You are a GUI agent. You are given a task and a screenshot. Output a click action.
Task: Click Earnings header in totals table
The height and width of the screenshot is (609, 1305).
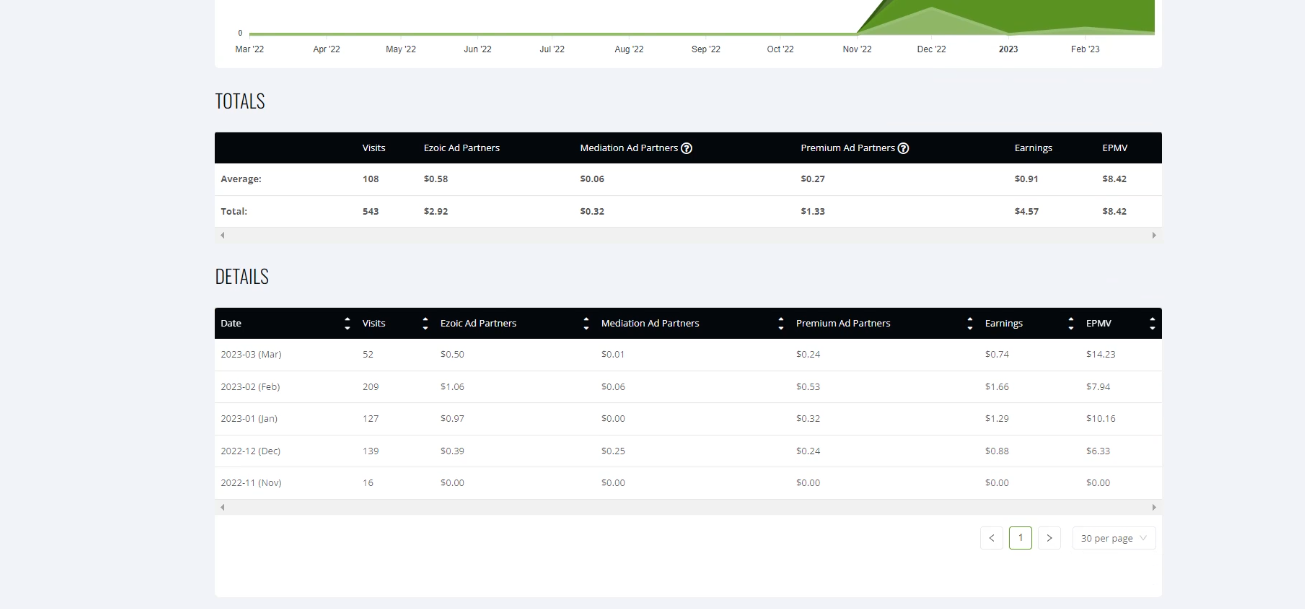click(1033, 148)
